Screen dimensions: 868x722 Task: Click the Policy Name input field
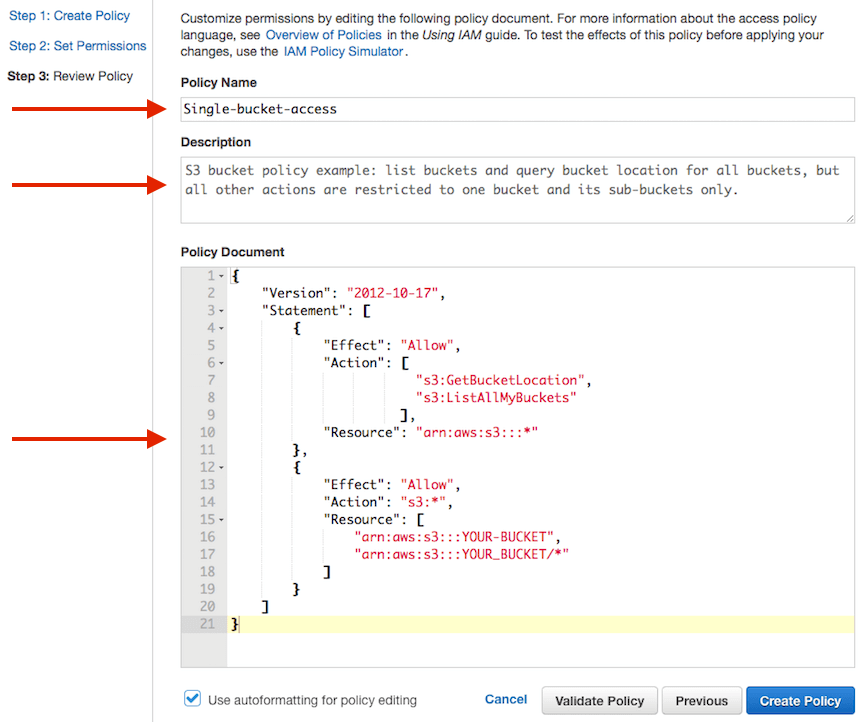coord(517,109)
